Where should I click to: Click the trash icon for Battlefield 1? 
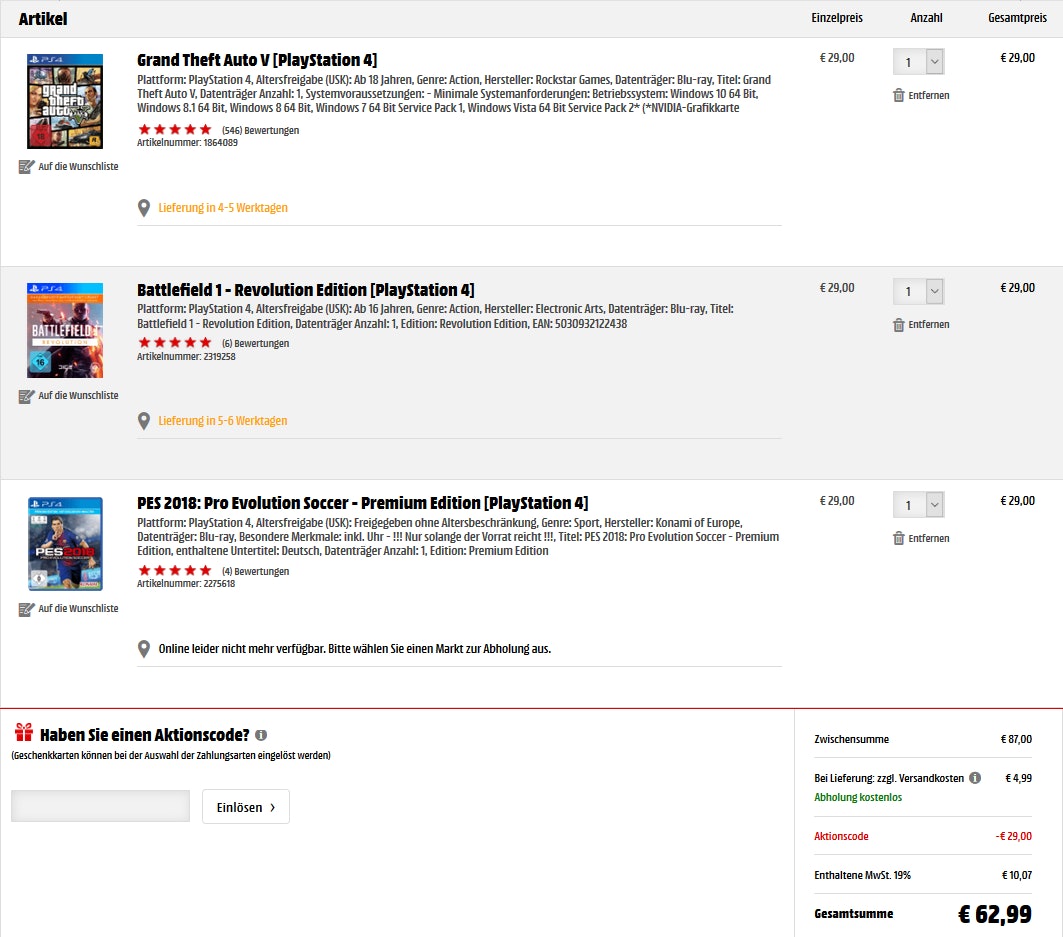pyautogui.click(x=898, y=325)
